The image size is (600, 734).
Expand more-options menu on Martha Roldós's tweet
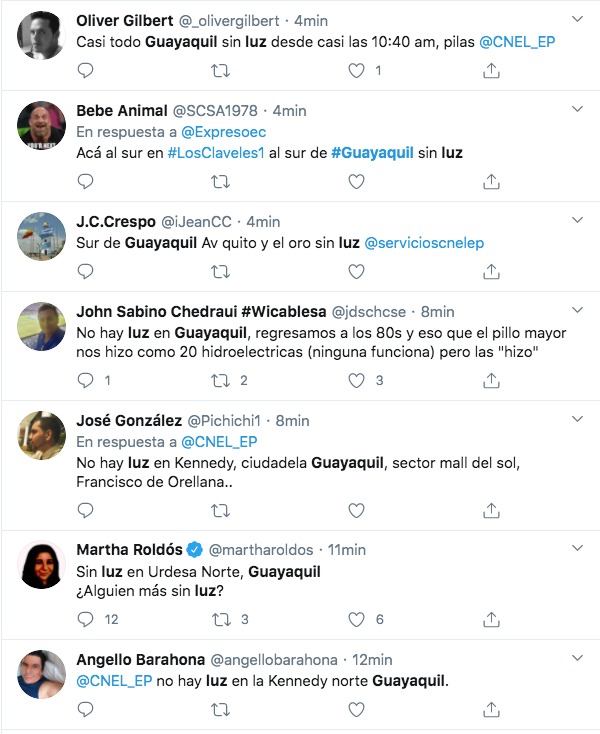578,548
